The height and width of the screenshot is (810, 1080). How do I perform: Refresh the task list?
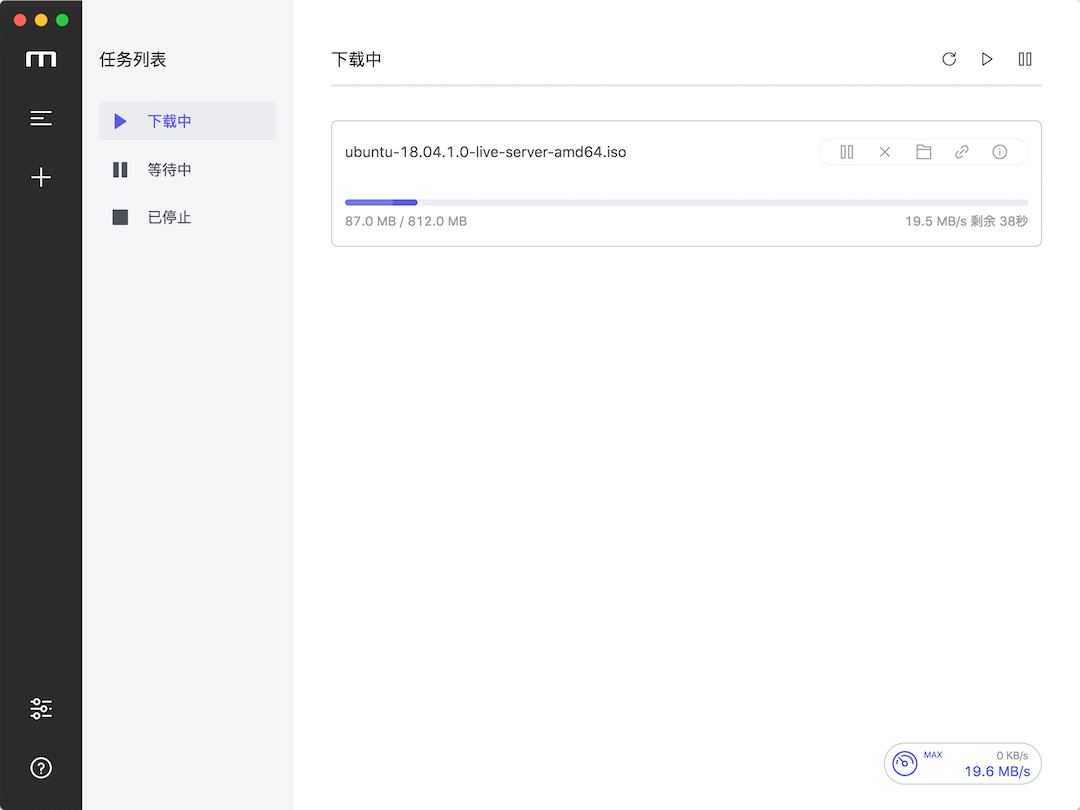[x=949, y=59]
